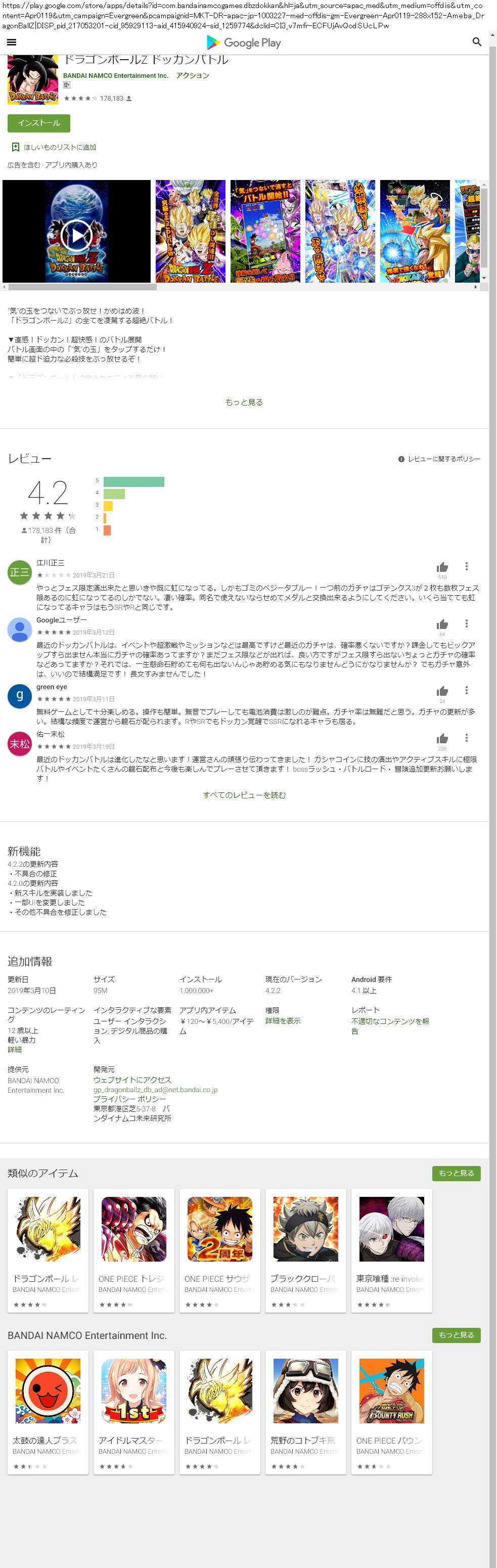This screenshot has width=497, height=1568.
Task: Open the hamburger navigation menu
Action: tap(11, 42)
